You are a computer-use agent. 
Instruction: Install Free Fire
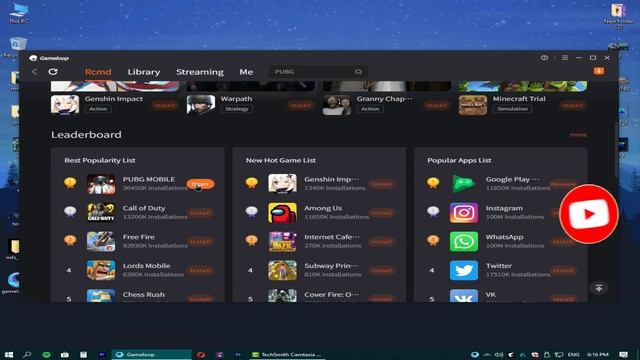click(x=200, y=242)
